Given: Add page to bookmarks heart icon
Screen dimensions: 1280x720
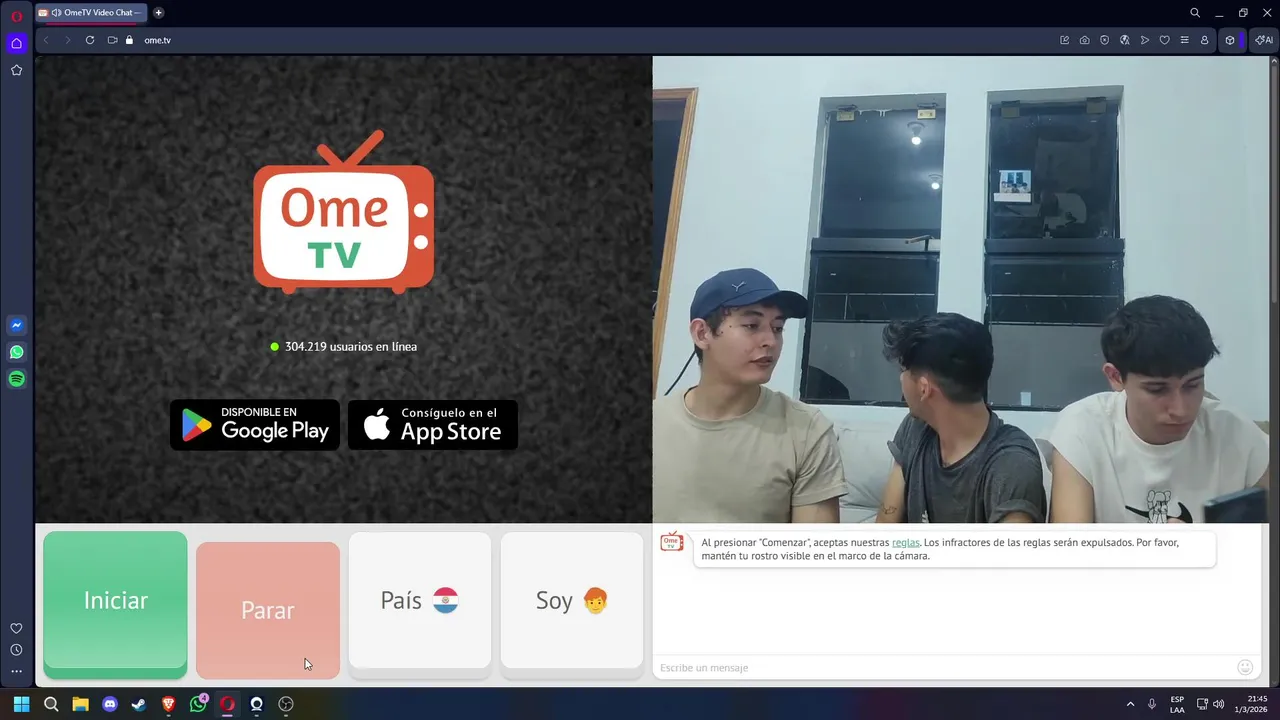Looking at the screenshot, I should (1164, 40).
